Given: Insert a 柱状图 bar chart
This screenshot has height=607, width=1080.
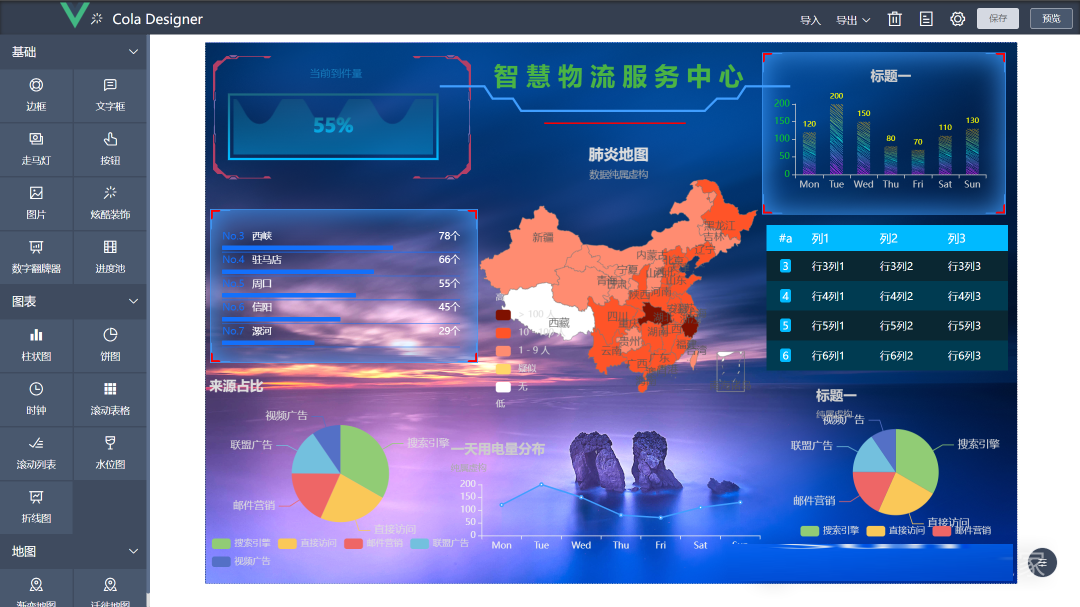Looking at the screenshot, I should tap(36, 345).
